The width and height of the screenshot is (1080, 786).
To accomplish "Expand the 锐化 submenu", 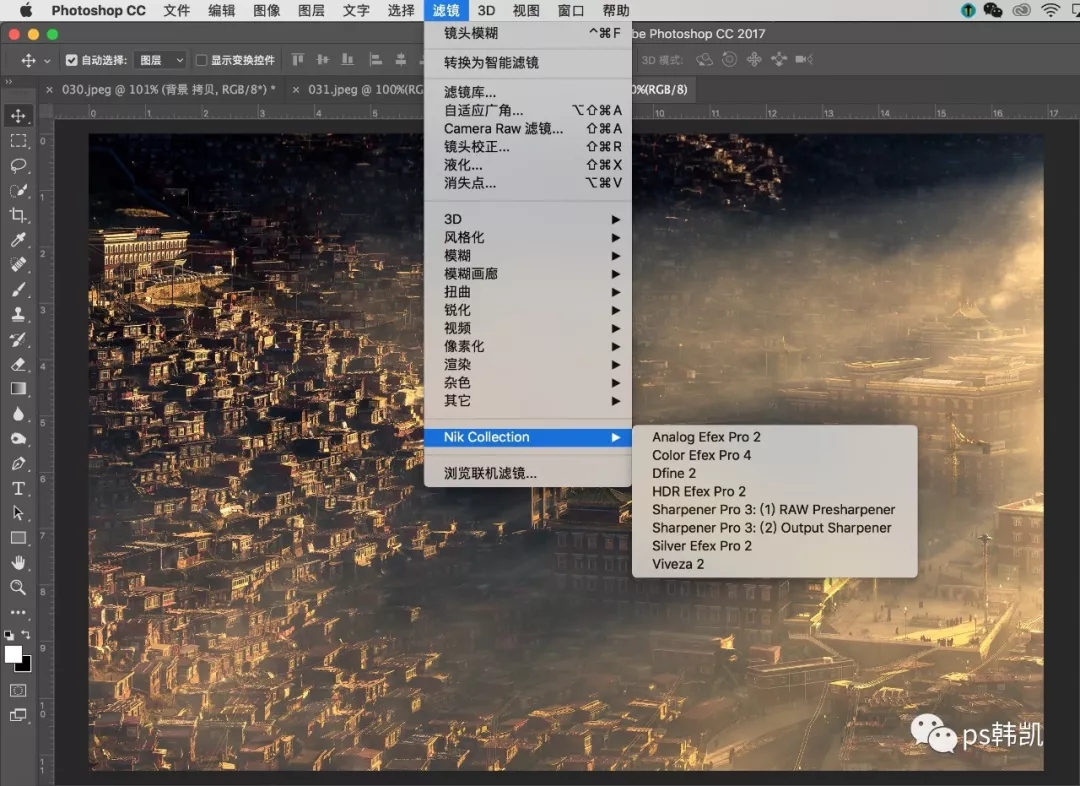I will pos(528,310).
